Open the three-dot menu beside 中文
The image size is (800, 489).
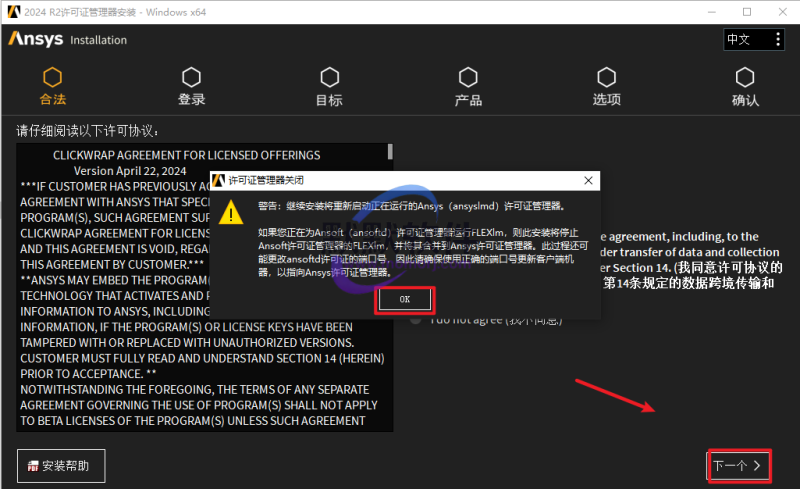[773, 39]
